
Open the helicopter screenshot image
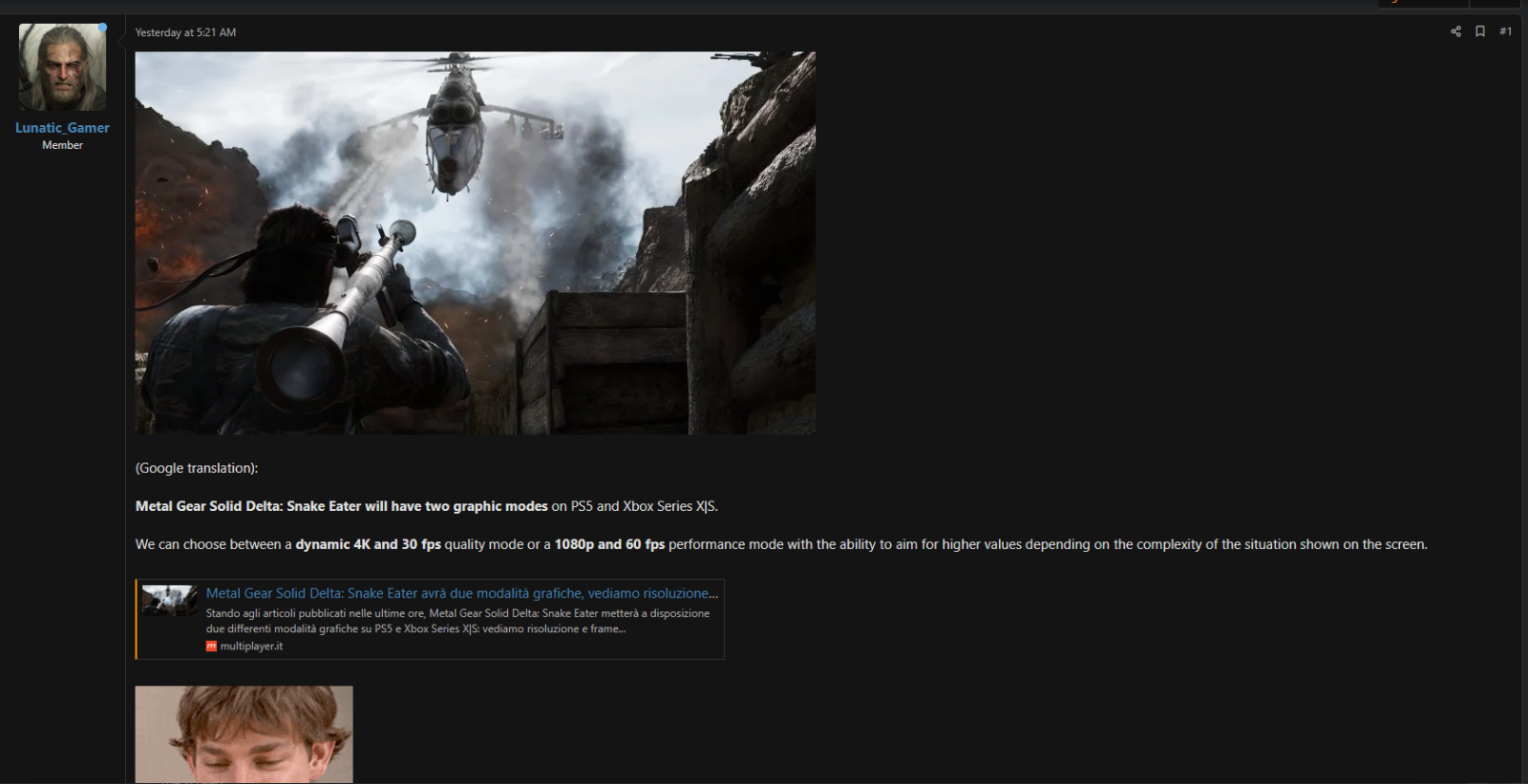click(x=476, y=243)
